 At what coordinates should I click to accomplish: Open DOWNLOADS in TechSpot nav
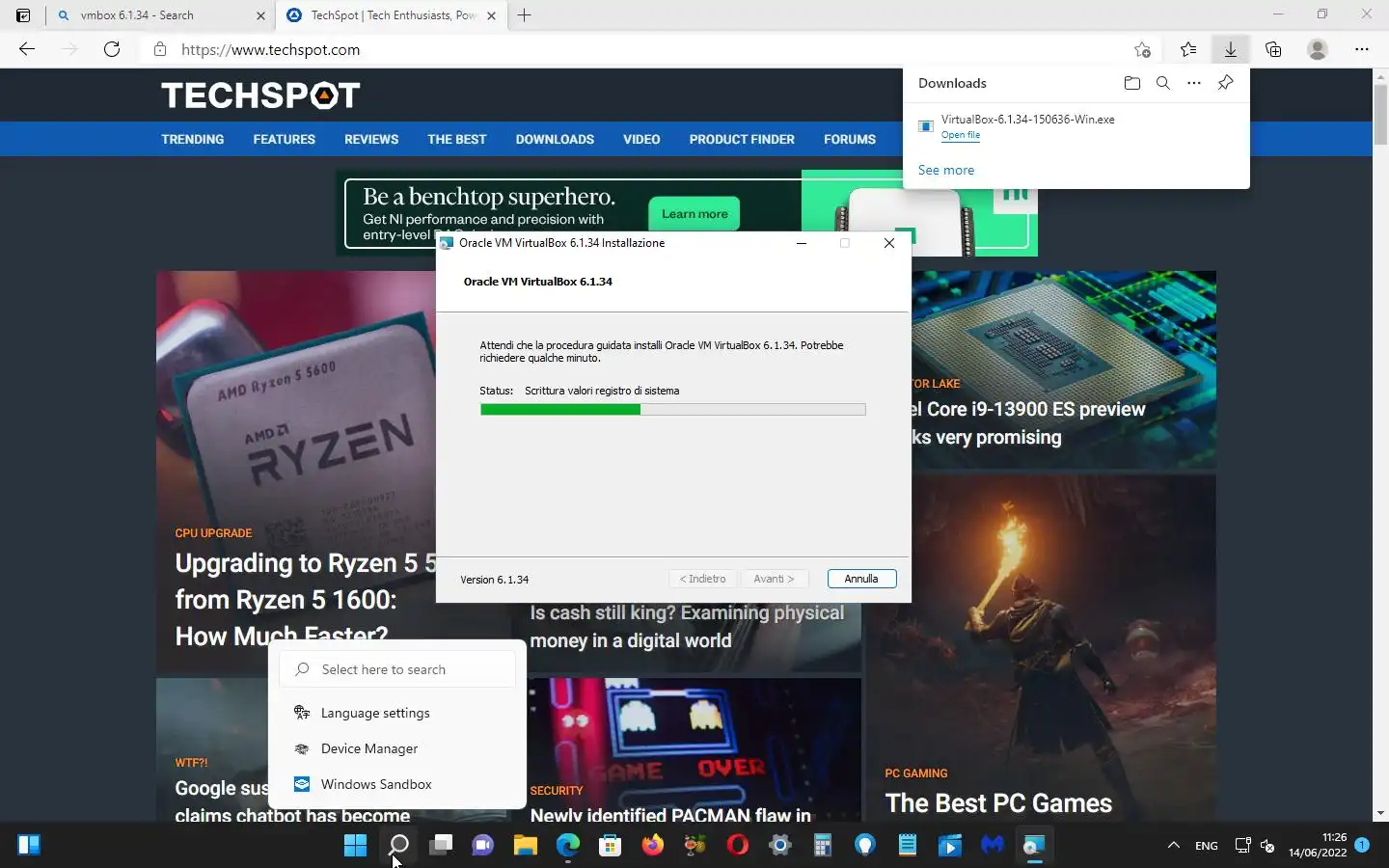[x=555, y=139]
